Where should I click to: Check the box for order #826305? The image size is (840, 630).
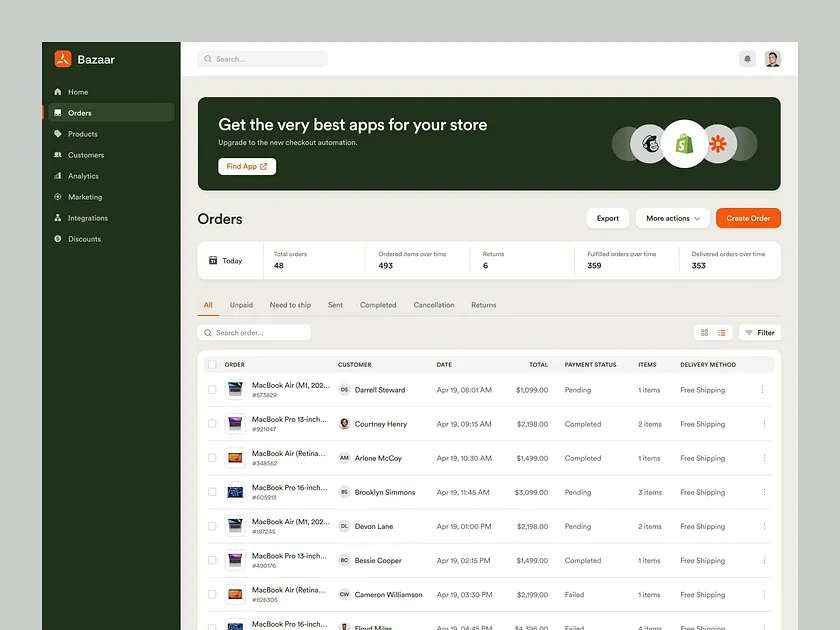(212, 594)
